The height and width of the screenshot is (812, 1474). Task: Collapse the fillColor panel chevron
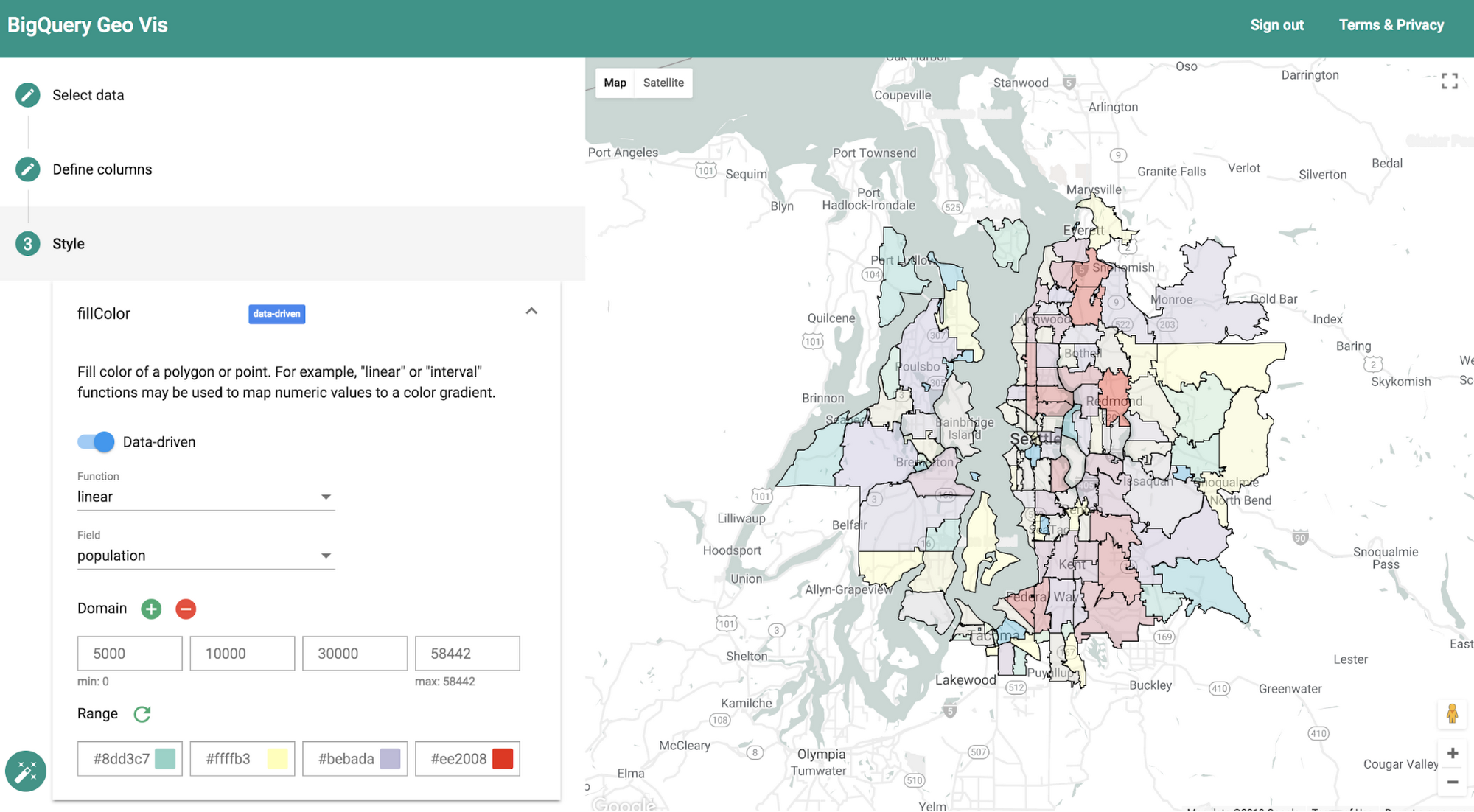pyautogui.click(x=531, y=311)
